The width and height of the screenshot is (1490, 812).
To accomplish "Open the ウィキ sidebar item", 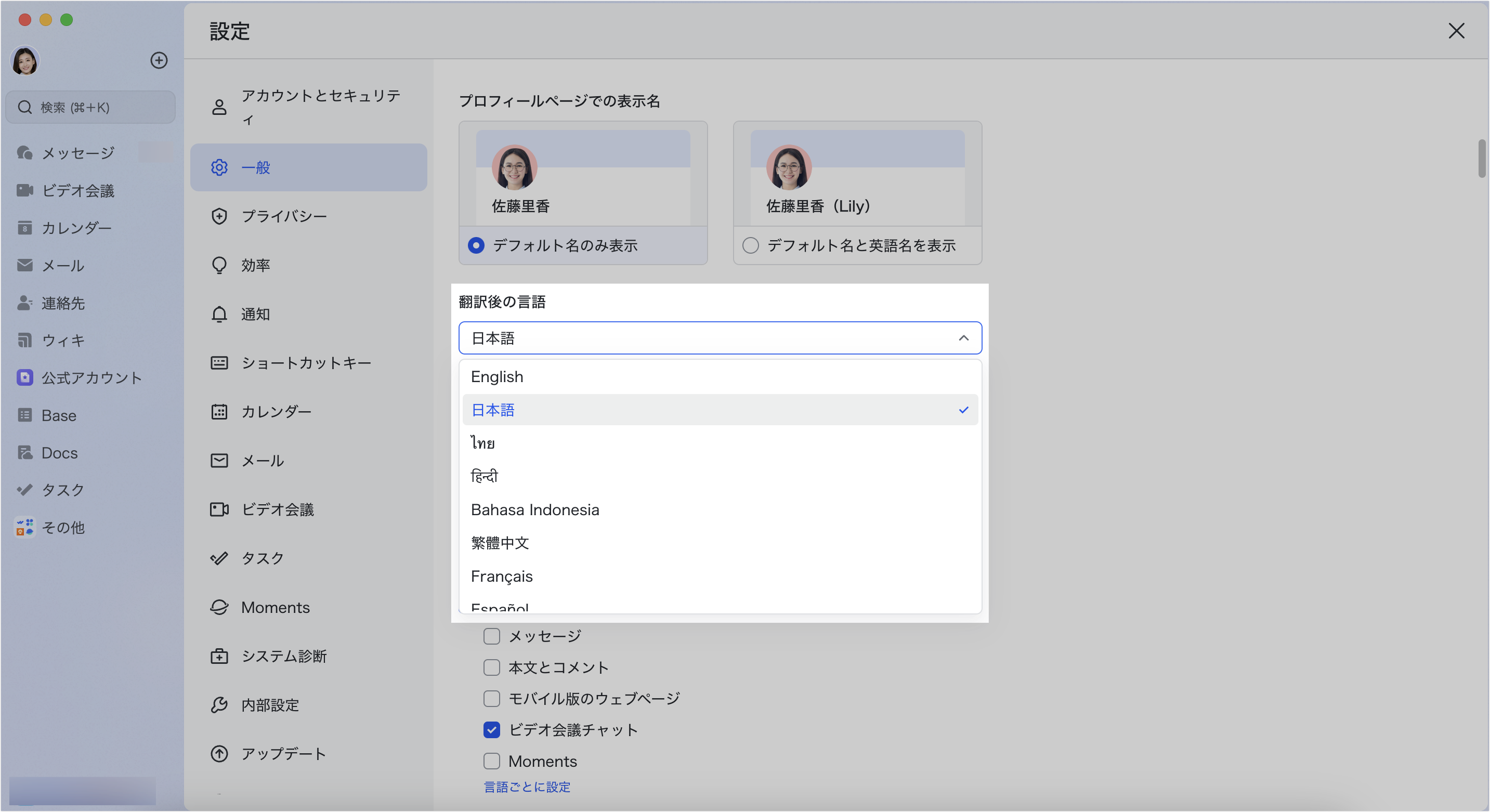I will point(62,340).
